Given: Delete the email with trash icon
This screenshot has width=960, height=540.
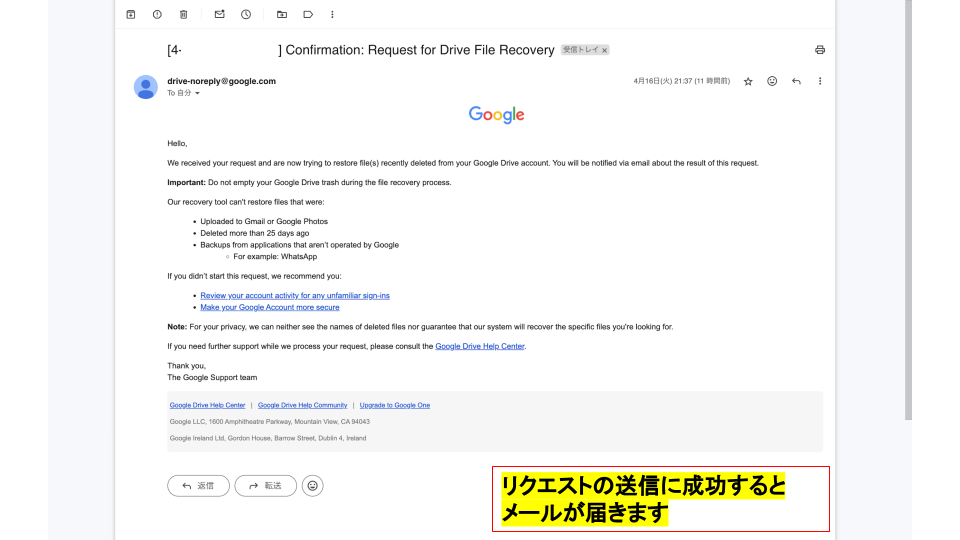Looking at the screenshot, I should tap(183, 14).
